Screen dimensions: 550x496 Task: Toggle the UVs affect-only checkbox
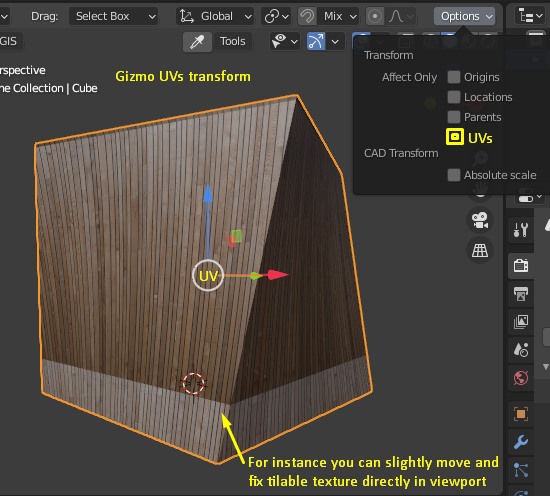tap(455, 137)
